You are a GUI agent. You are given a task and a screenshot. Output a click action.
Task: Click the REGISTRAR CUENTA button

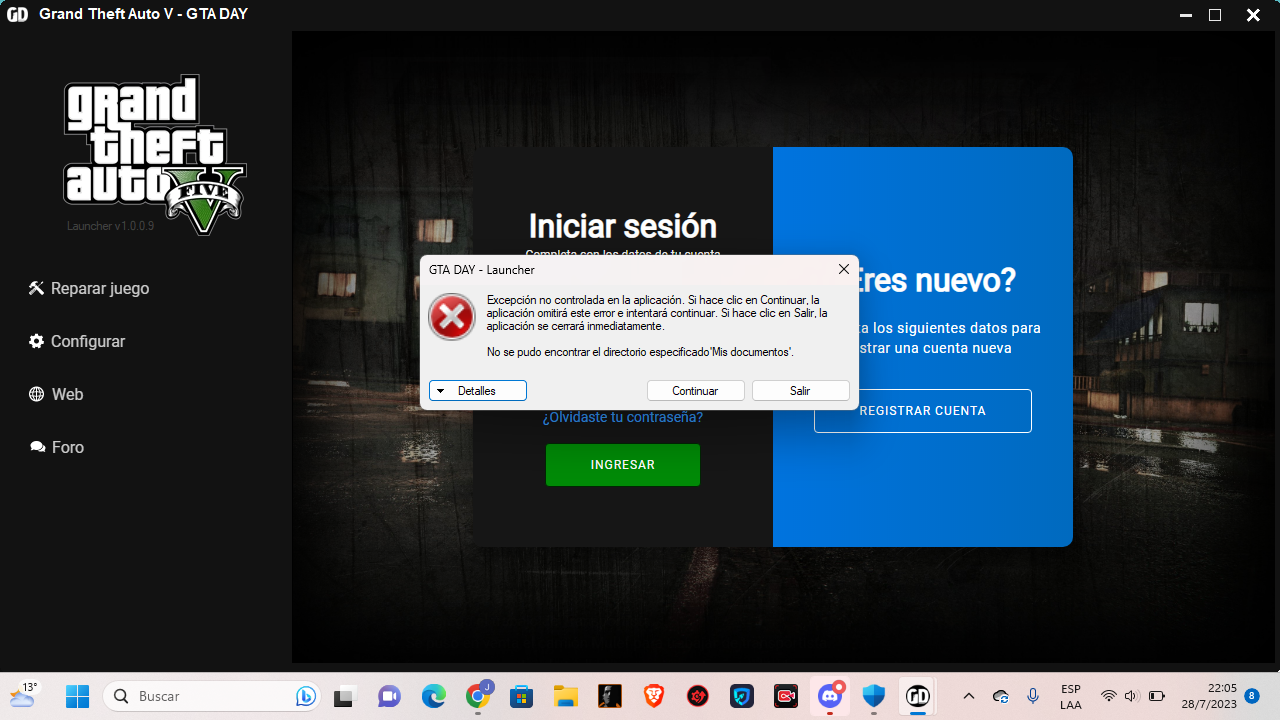tap(922, 411)
